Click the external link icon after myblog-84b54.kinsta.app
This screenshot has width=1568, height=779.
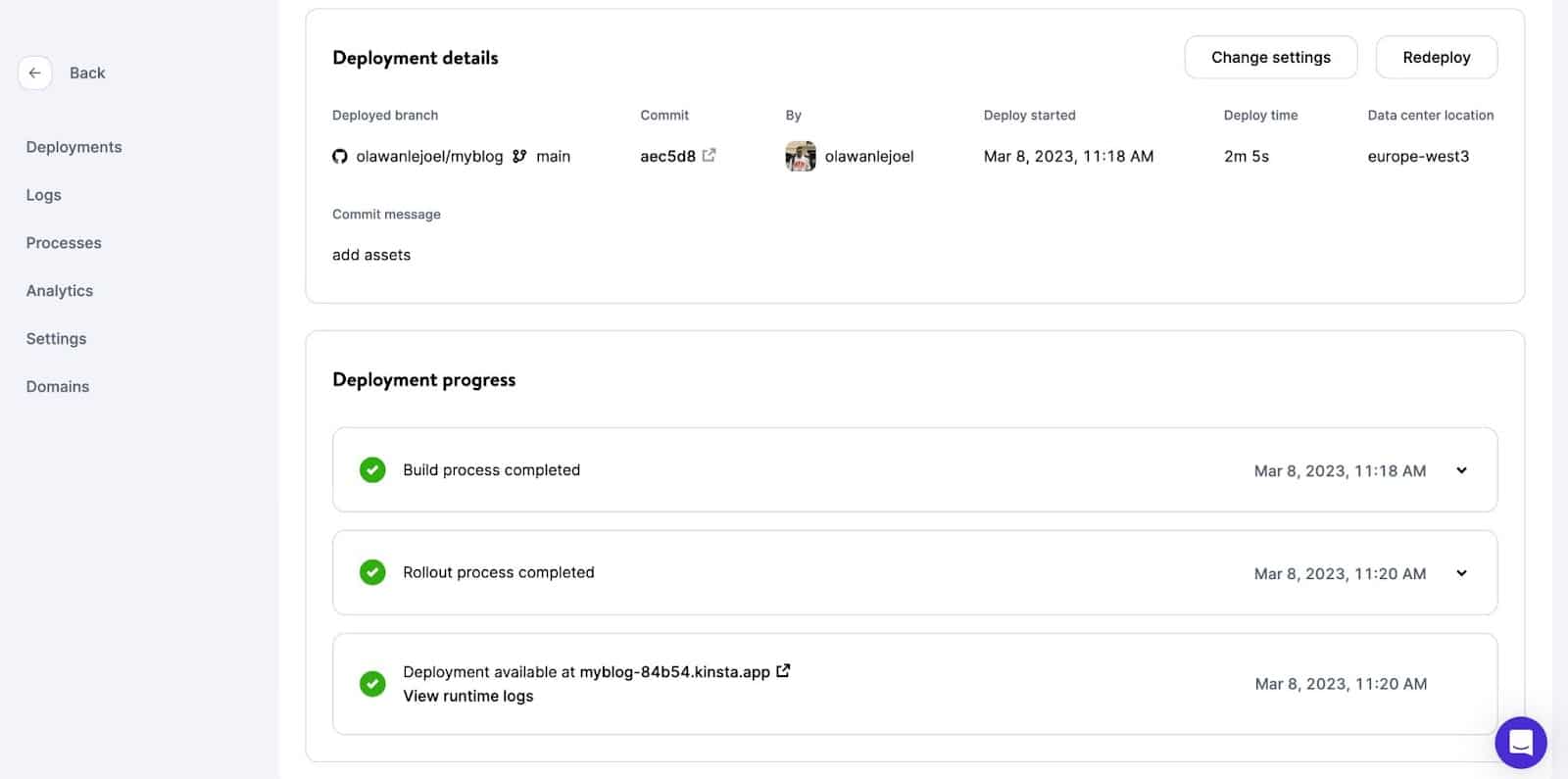tap(783, 671)
